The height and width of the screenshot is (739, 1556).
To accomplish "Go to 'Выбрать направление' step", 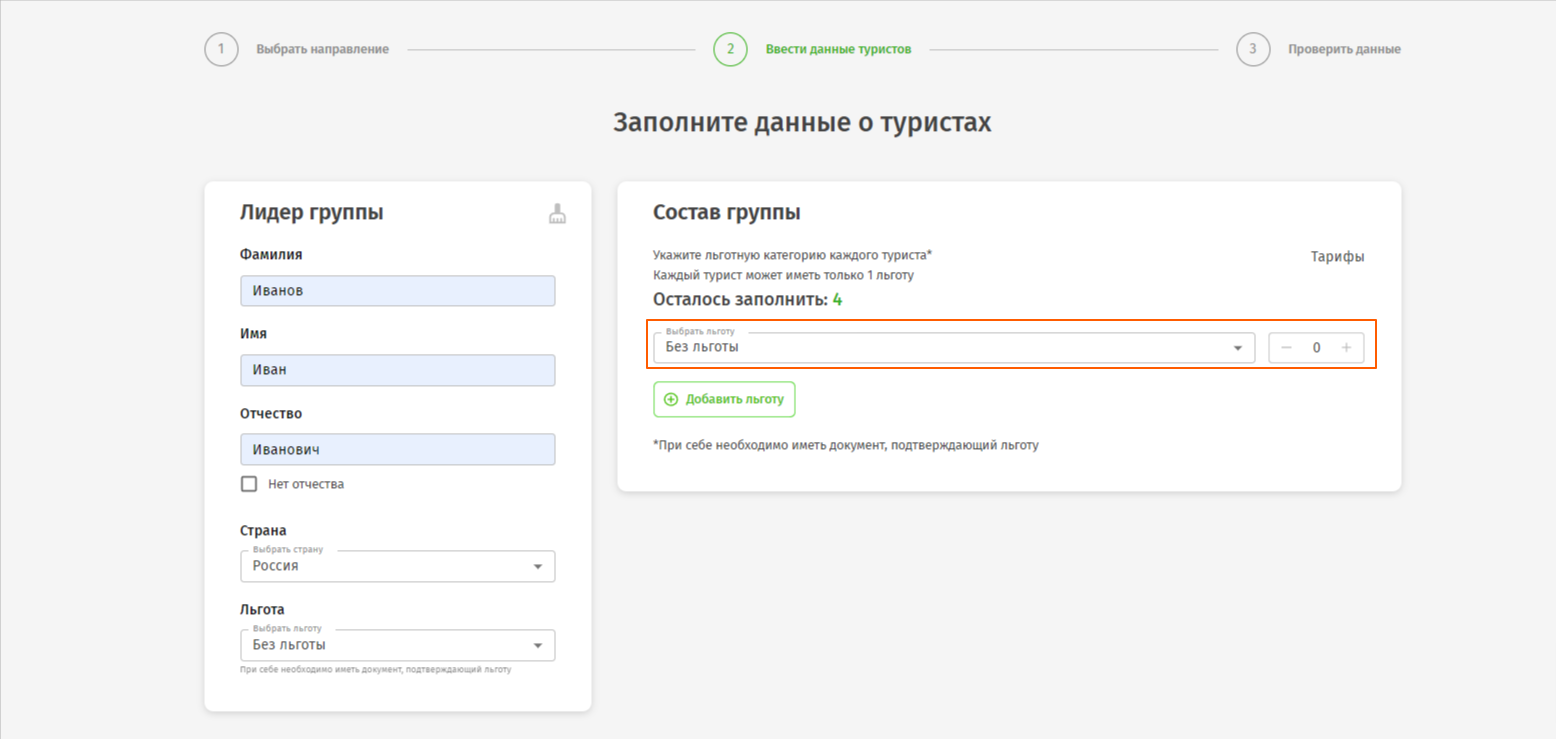I will (322, 49).
